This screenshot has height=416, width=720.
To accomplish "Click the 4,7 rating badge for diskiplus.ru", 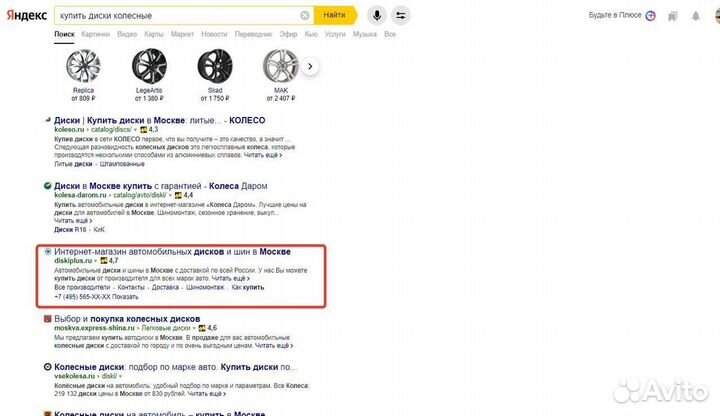I will (109, 261).
